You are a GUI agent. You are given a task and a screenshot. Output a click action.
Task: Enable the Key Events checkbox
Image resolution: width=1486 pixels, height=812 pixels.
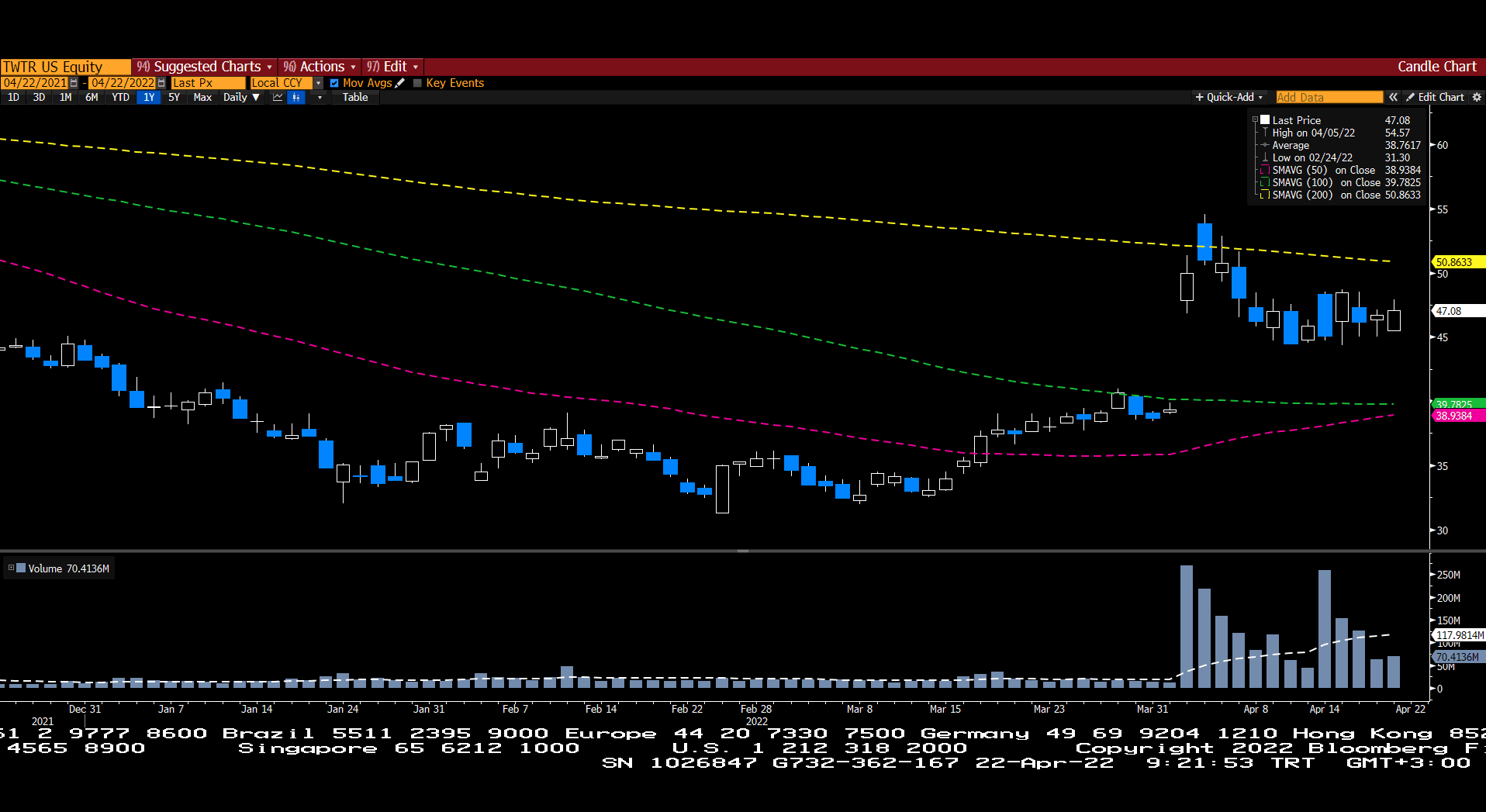418,83
